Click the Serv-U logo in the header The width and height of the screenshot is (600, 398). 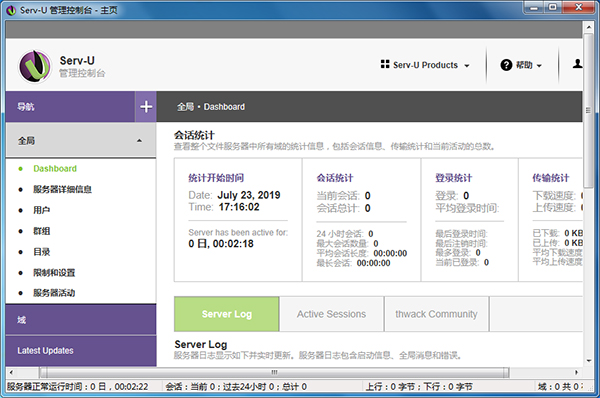click(34, 66)
